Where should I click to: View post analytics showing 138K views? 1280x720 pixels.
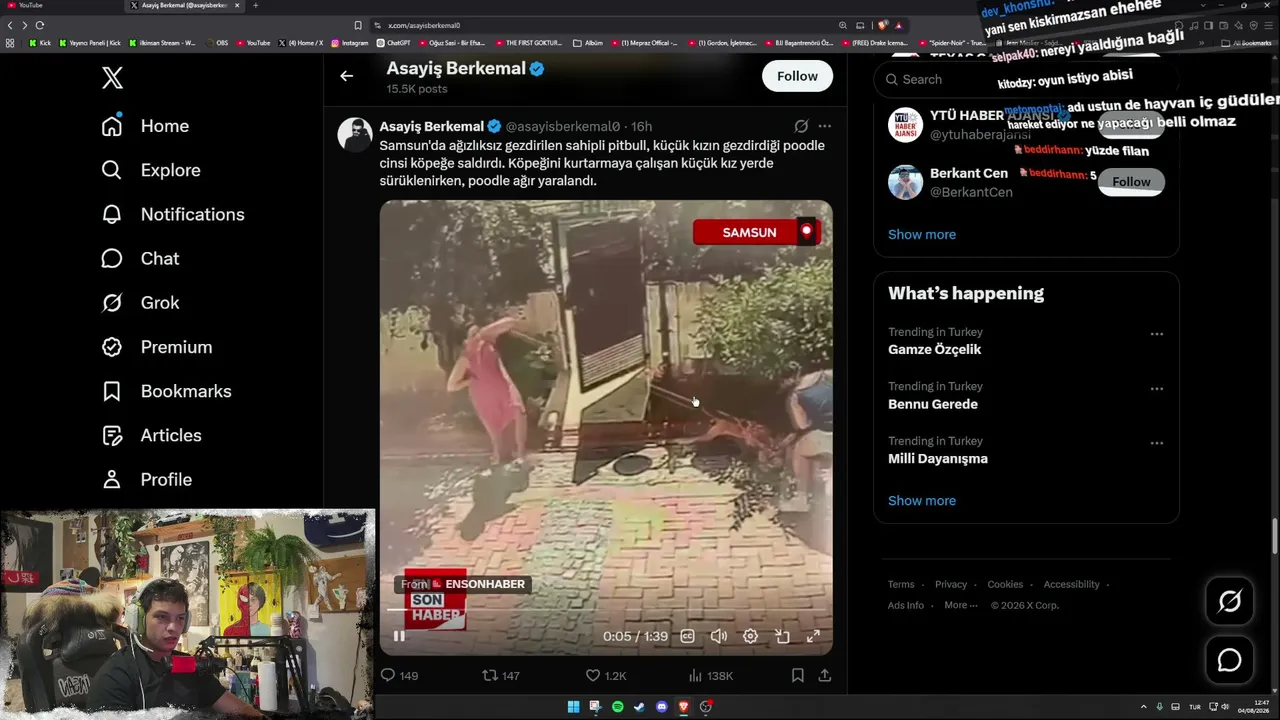point(710,676)
